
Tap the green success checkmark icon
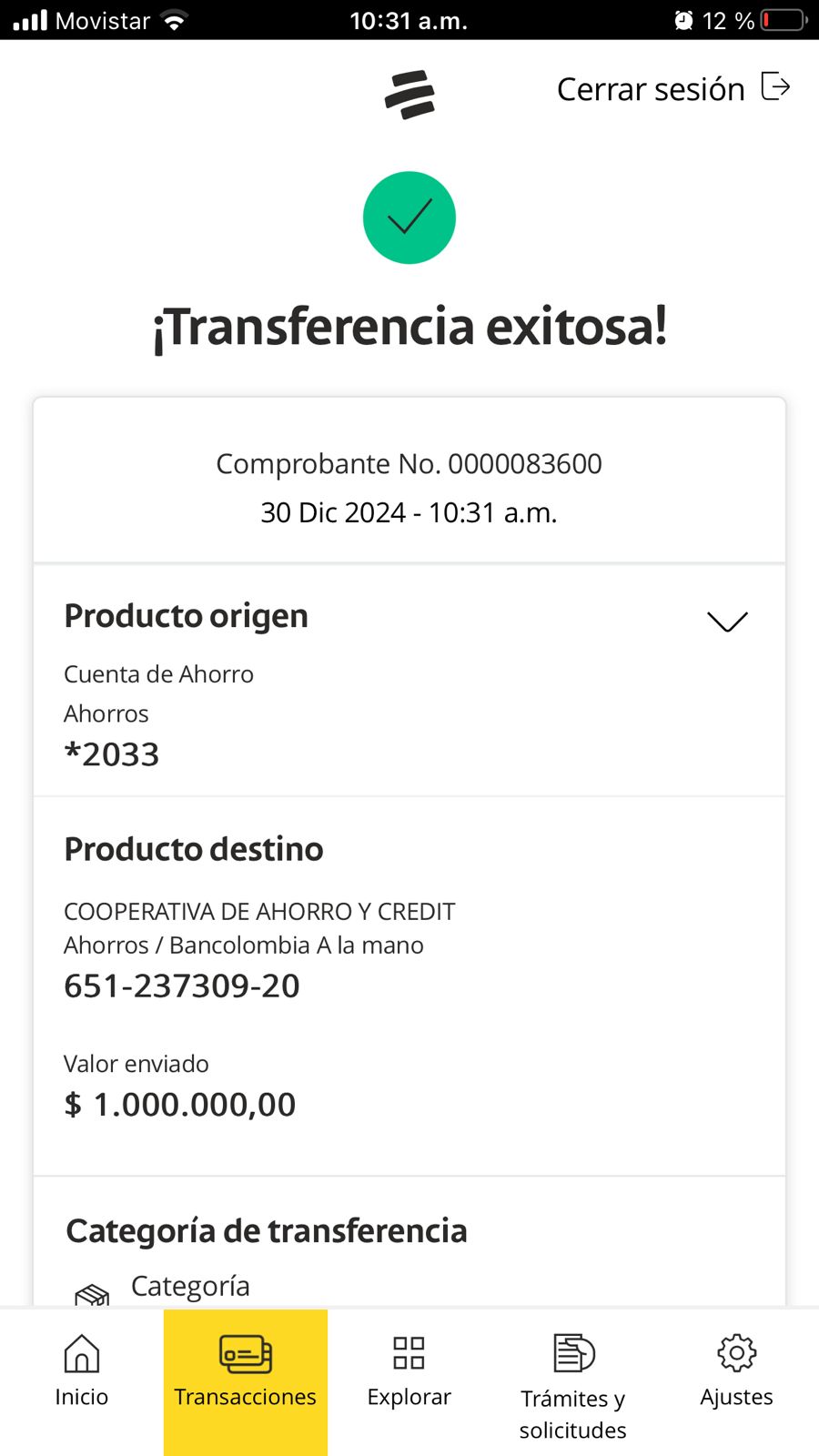pyautogui.click(x=409, y=217)
